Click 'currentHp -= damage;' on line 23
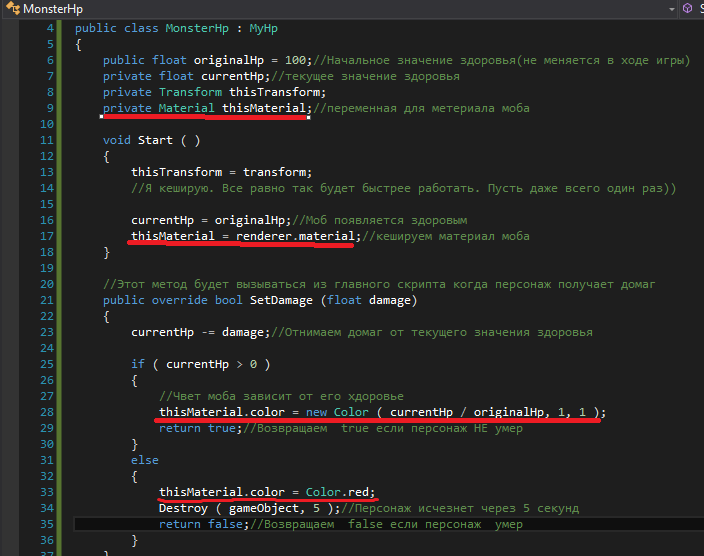The width and height of the screenshot is (704, 556). click(x=200, y=332)
